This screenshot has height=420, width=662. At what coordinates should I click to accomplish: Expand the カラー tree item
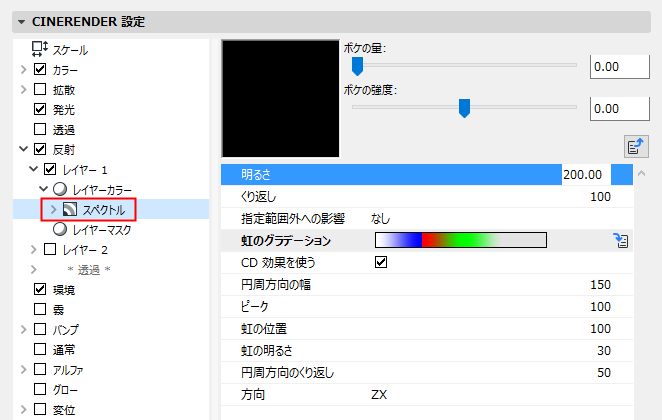(24, 69)
